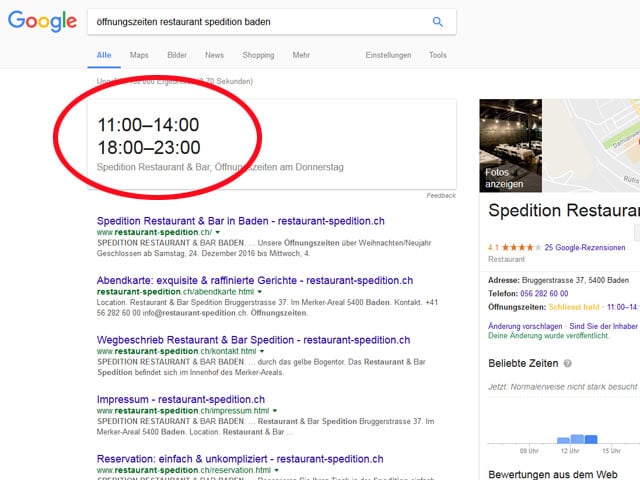Image resolution: width=640 pixels, height=480 pixels.
Task: Click the star rating in restaurant panel
Action: pyautogui.click(x=522, y=246)
